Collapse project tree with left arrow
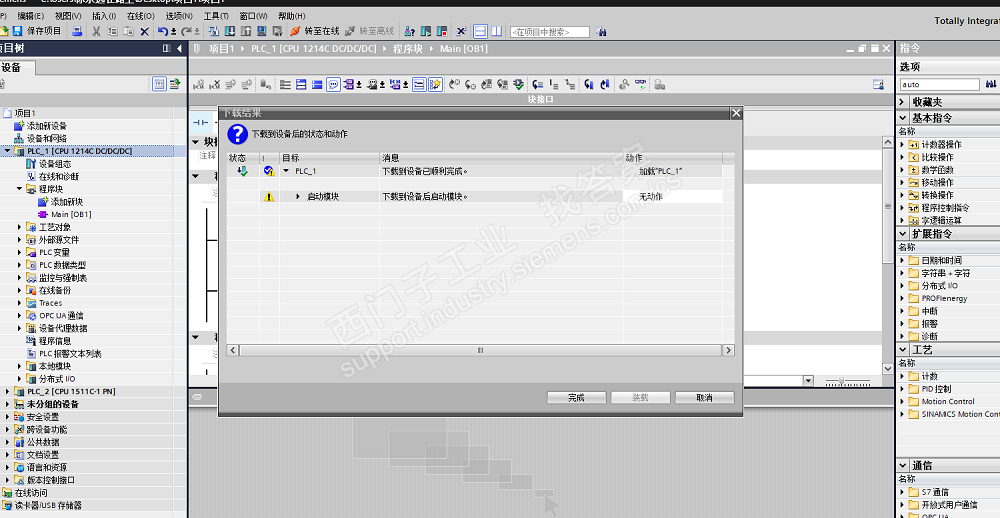The width and height of the screenshot is (1000, 518). pos(179,48)
